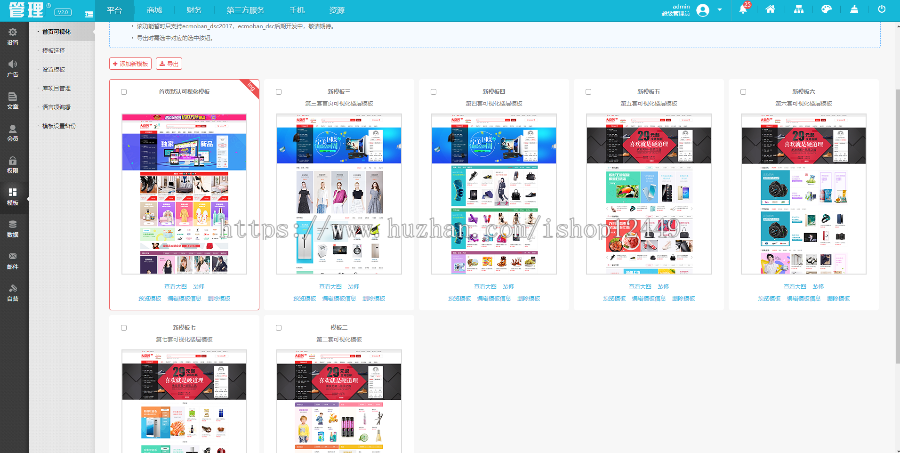This screenshot has height=453, width=900.
Task: Click the broom clear-cache icon
Action: (854, 9)
